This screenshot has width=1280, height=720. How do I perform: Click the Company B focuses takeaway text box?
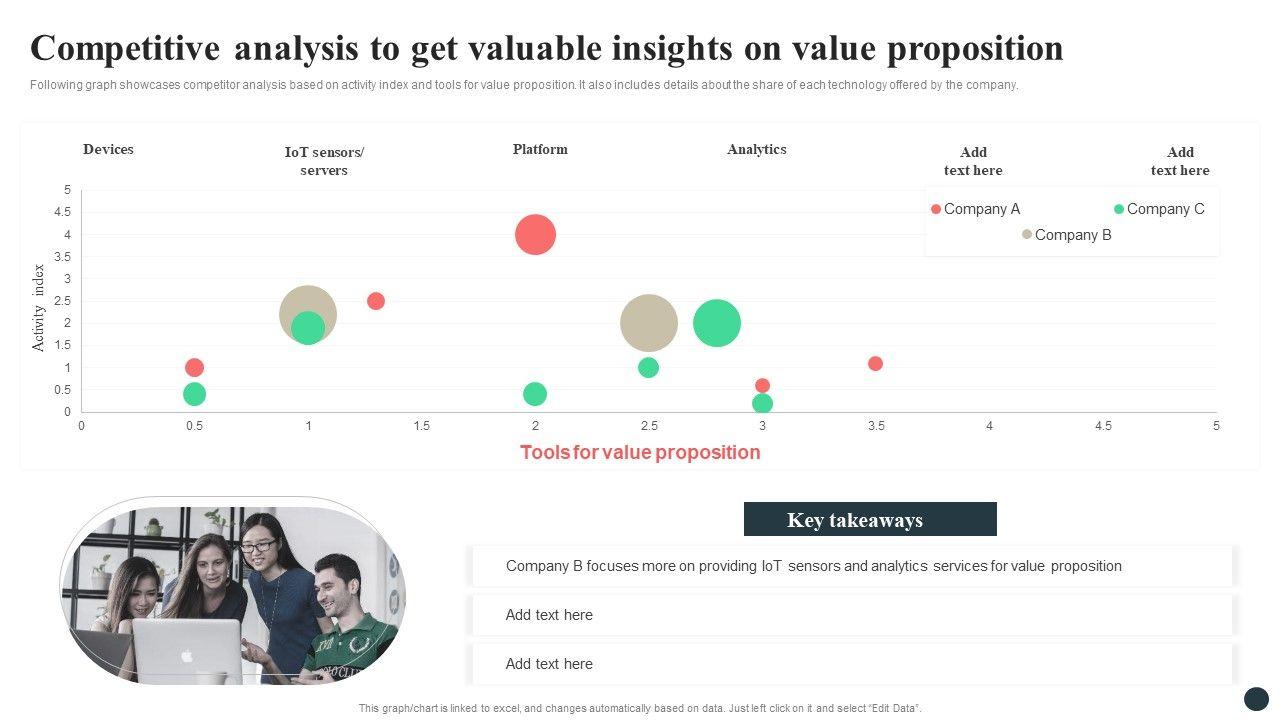tap(852, 566)
